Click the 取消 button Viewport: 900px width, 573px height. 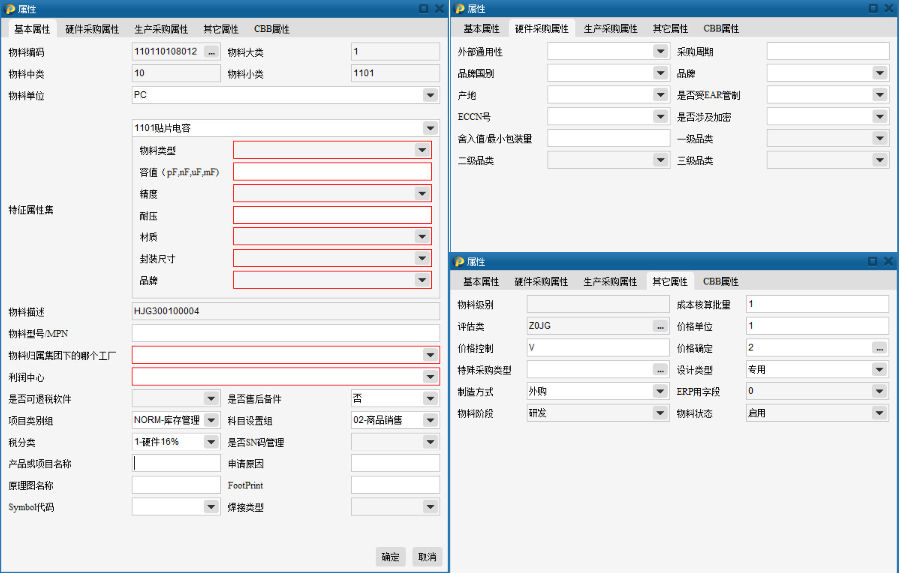click(x=427, y=556)
